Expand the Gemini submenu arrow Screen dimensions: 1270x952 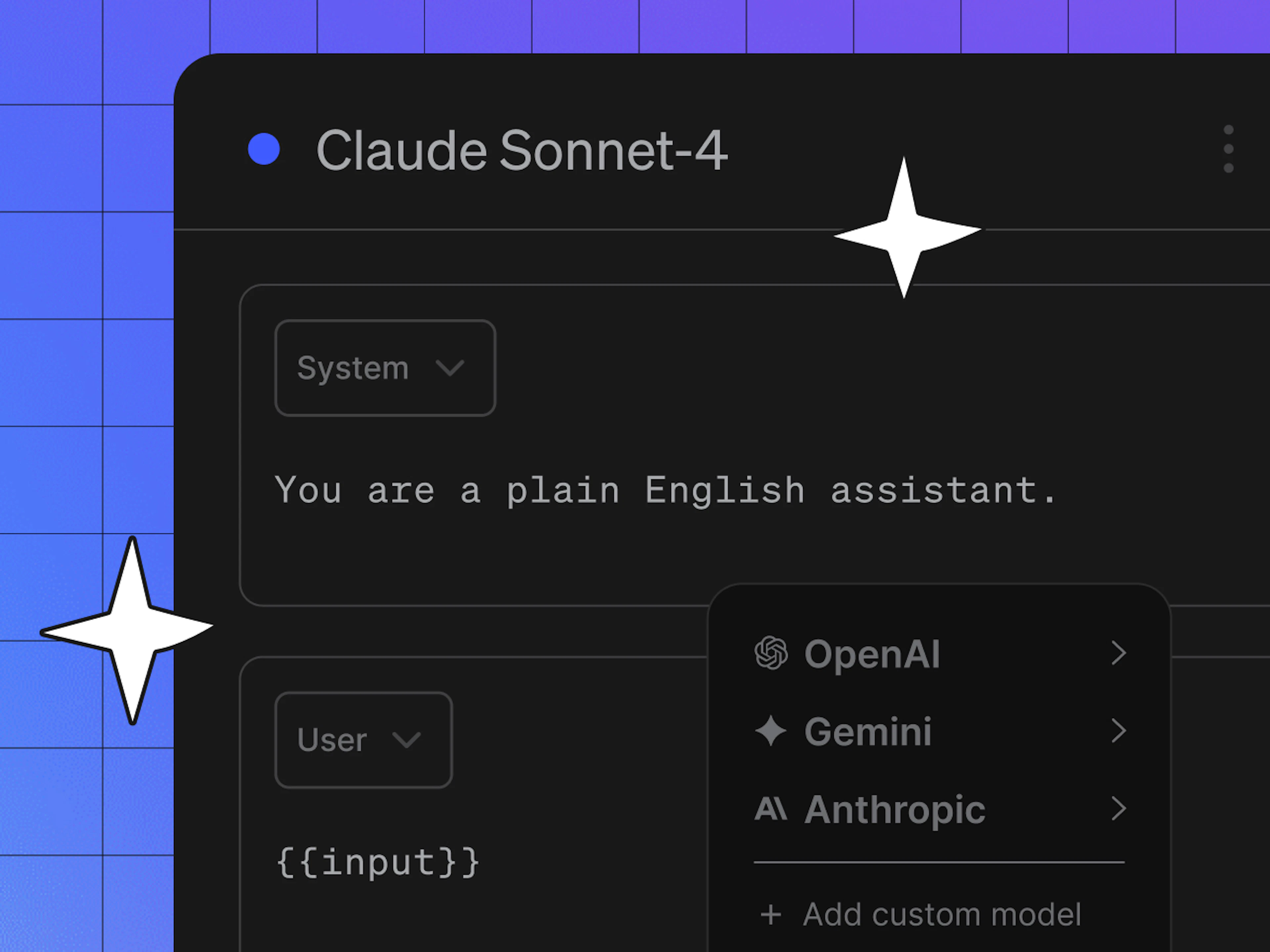[1118, 731]
